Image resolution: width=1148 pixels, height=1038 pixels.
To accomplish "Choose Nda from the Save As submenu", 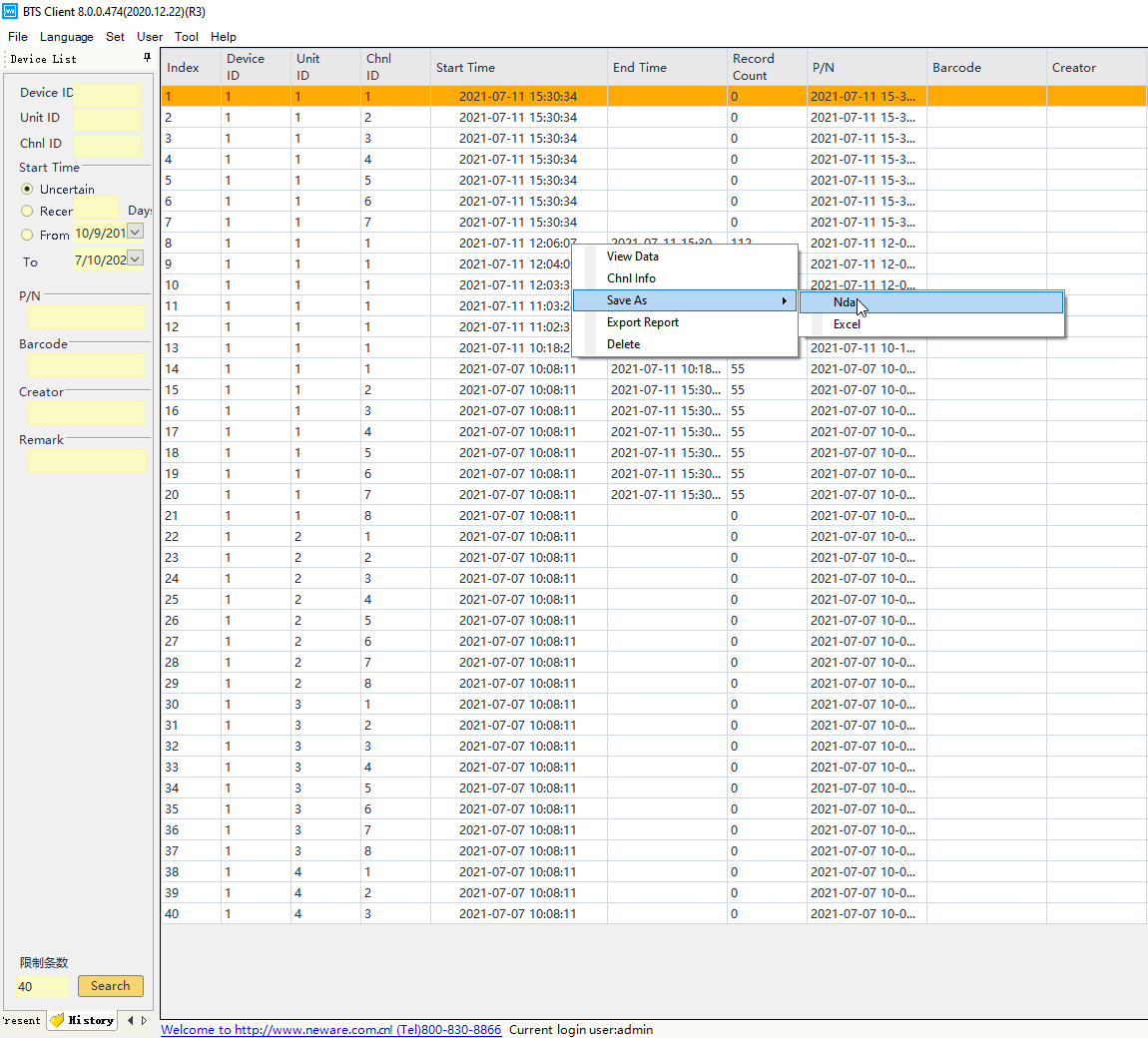I will pyautogui.click(x=845, y=301).
